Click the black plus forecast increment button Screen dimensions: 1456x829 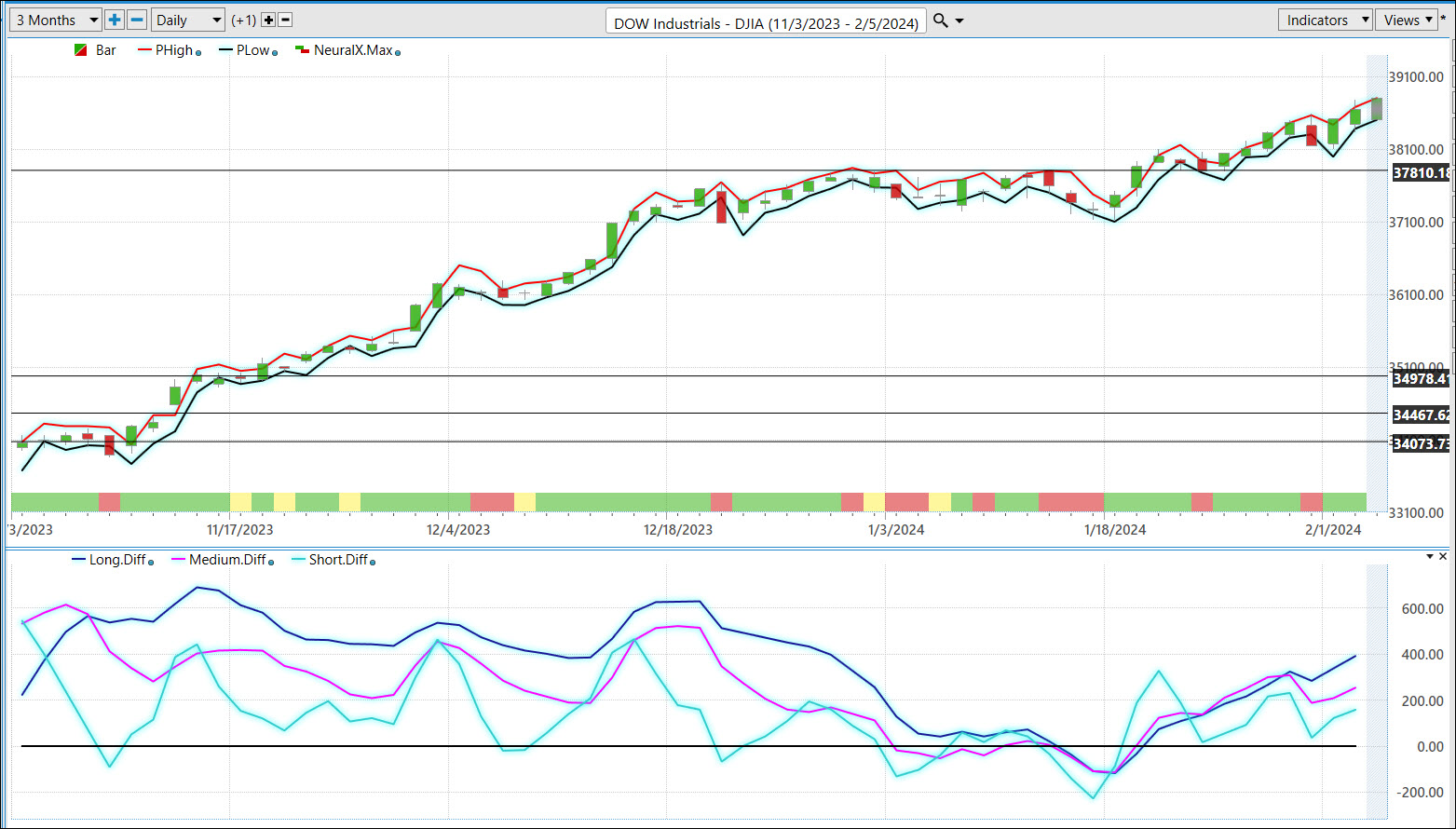268,20
